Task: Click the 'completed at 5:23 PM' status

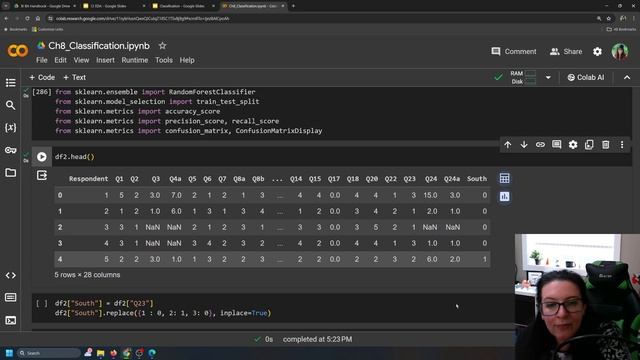Action: [317, 339]
